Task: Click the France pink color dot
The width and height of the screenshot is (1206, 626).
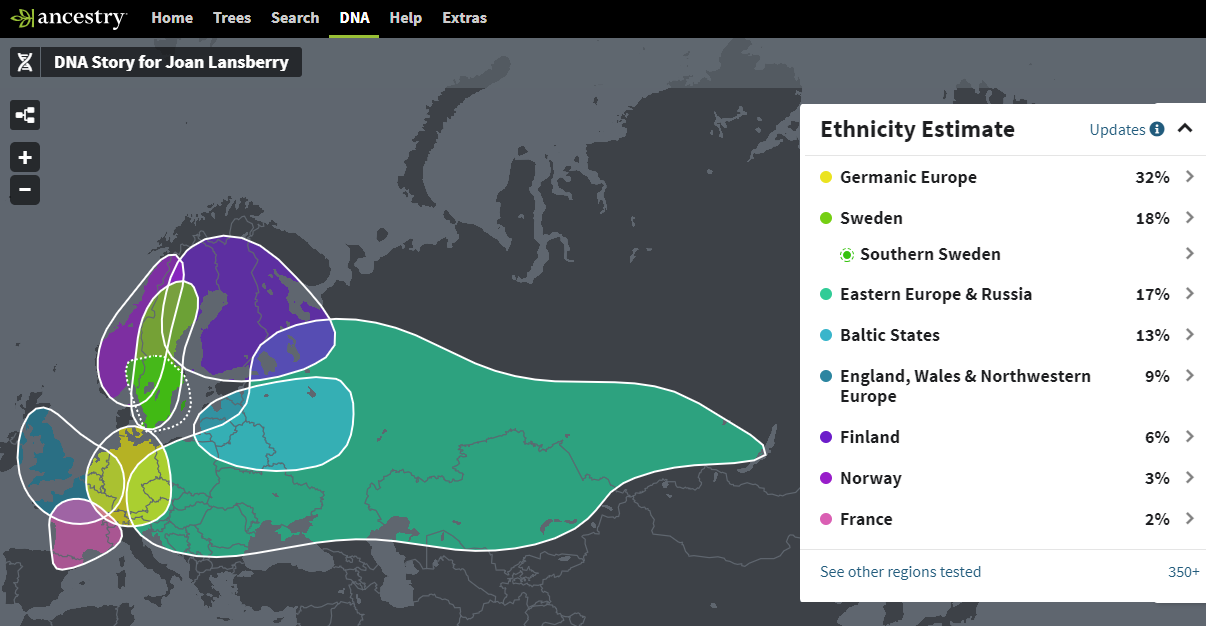Action: (826, 519)
